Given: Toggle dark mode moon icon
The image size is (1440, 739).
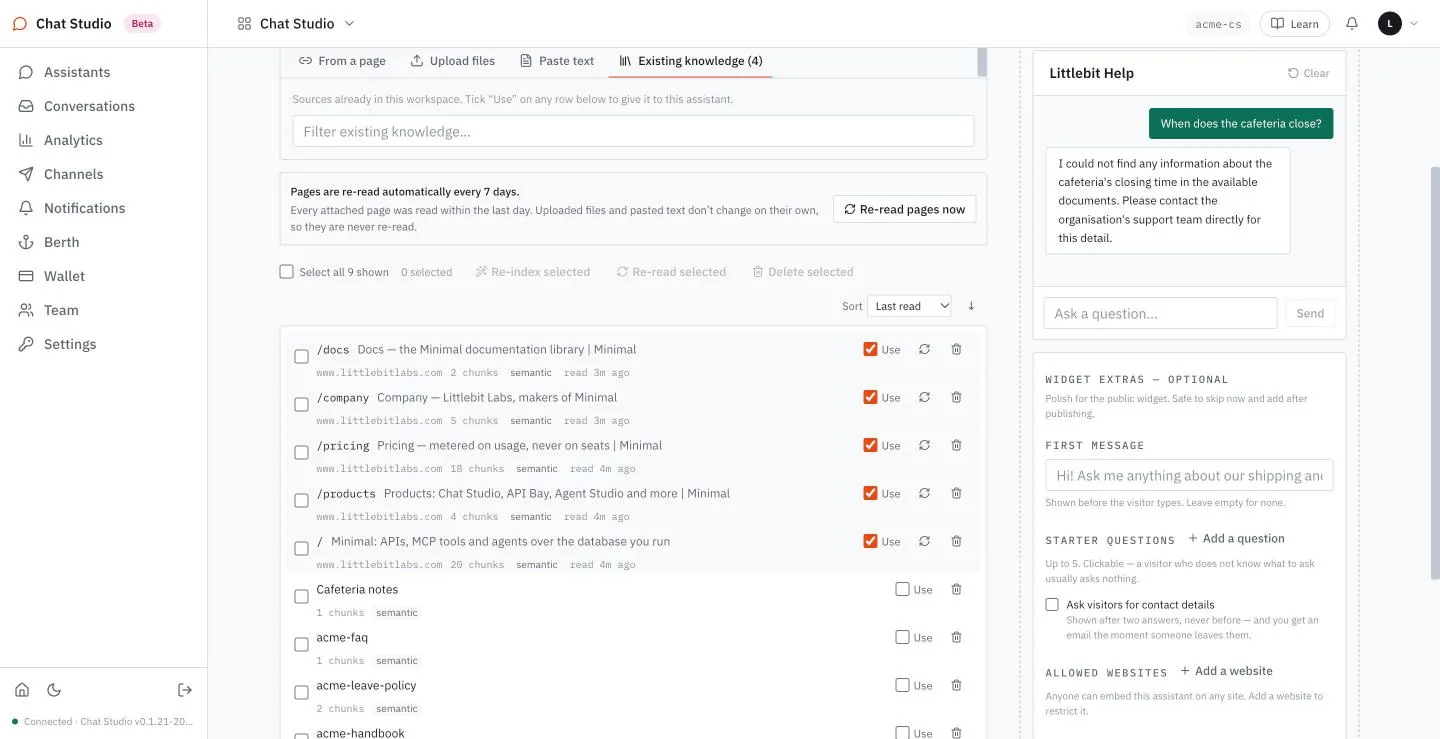Looking at the screenshot, I should pyautogui.click(x=54, y=690).
